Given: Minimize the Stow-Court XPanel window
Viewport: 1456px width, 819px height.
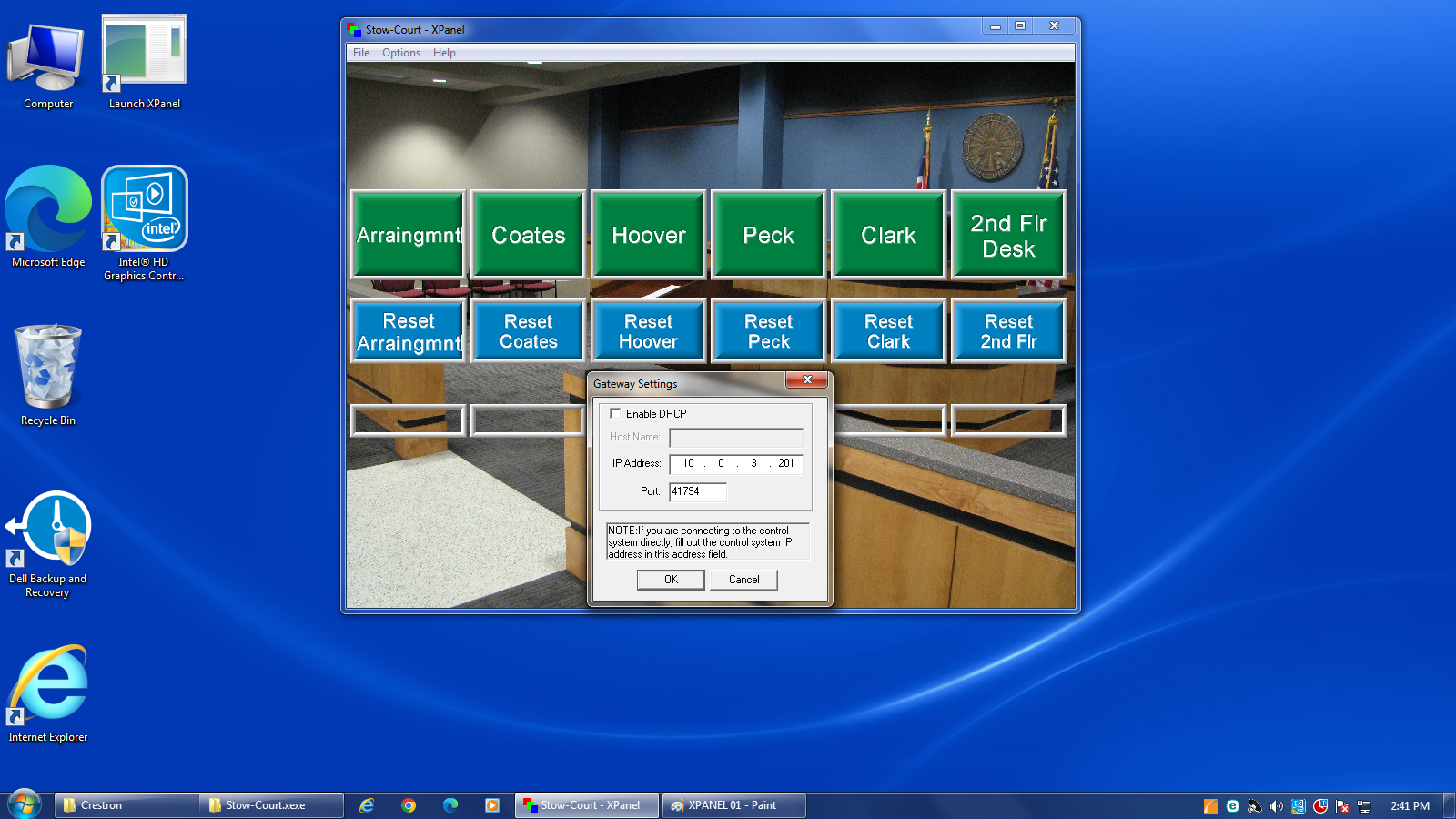Looking at the screenshot, I should click(996, 26).
